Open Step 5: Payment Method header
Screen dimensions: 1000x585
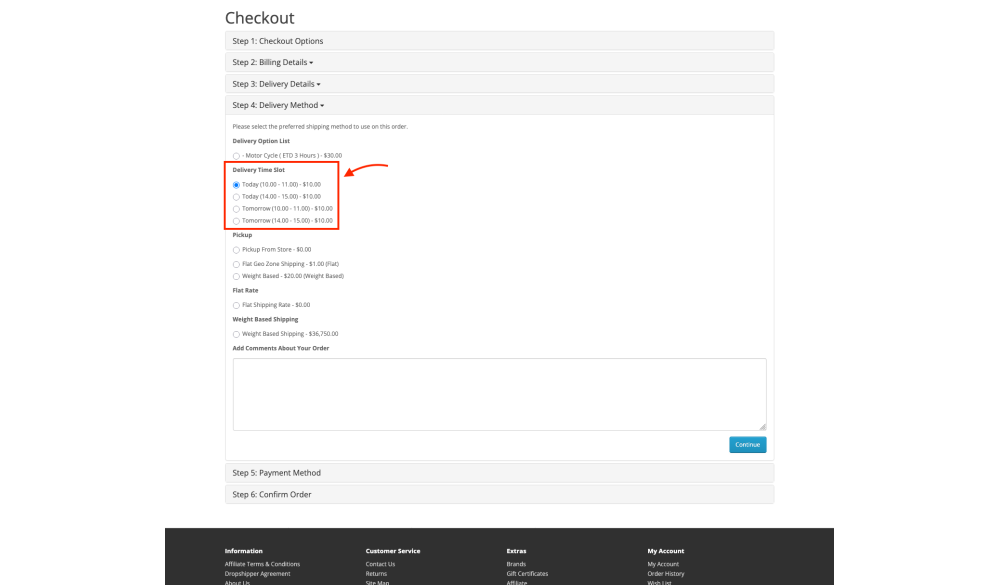[x=276, y=473]
